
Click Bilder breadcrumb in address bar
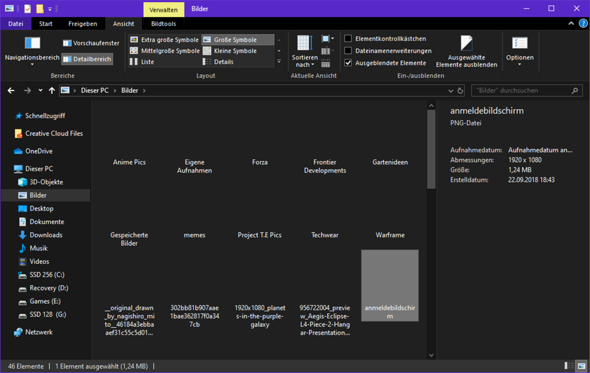point(129,90)
